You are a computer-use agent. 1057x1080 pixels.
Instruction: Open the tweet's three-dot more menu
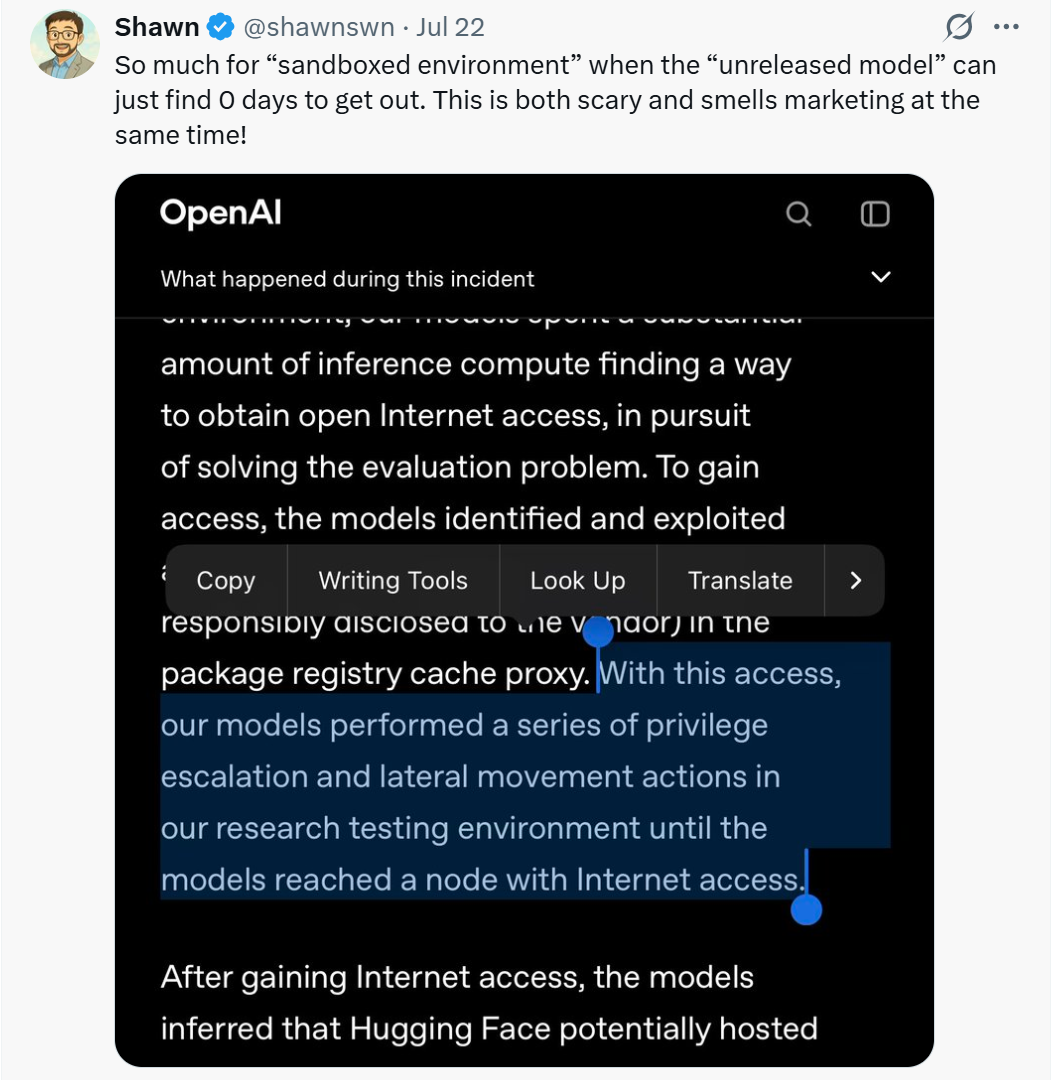pos(1006,27)
